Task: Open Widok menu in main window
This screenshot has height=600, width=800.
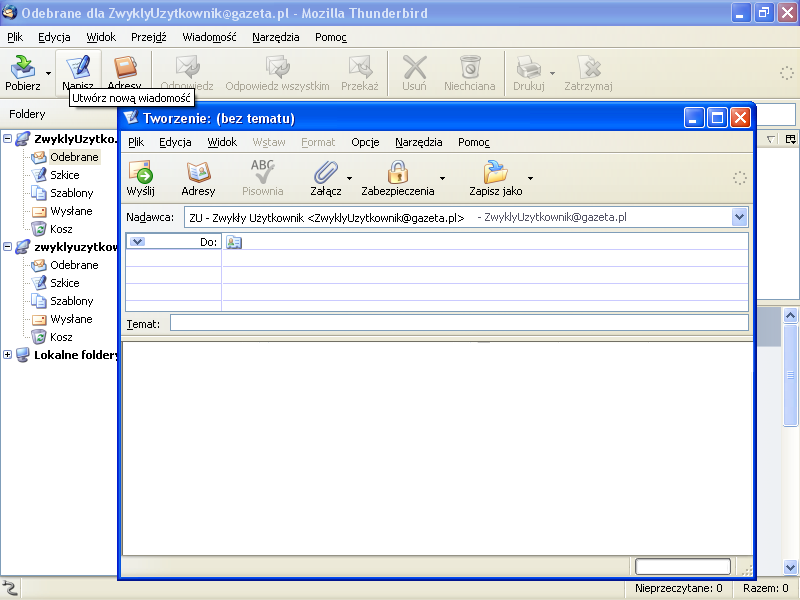Action: pos(101,37)
